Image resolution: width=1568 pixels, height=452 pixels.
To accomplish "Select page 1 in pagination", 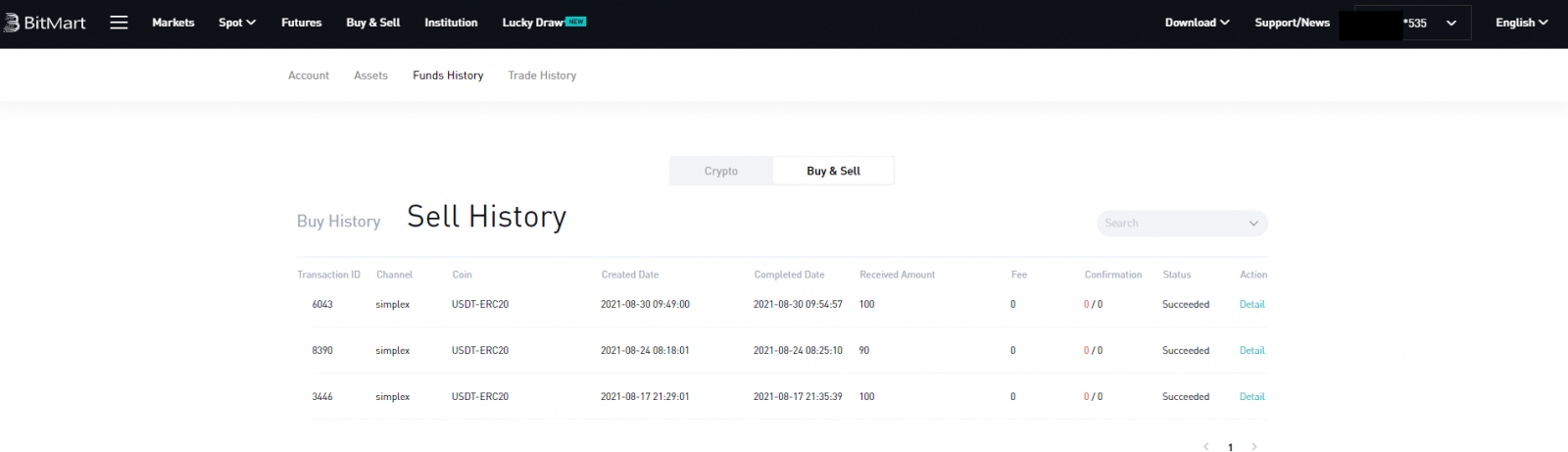I will pos(1230,447).
